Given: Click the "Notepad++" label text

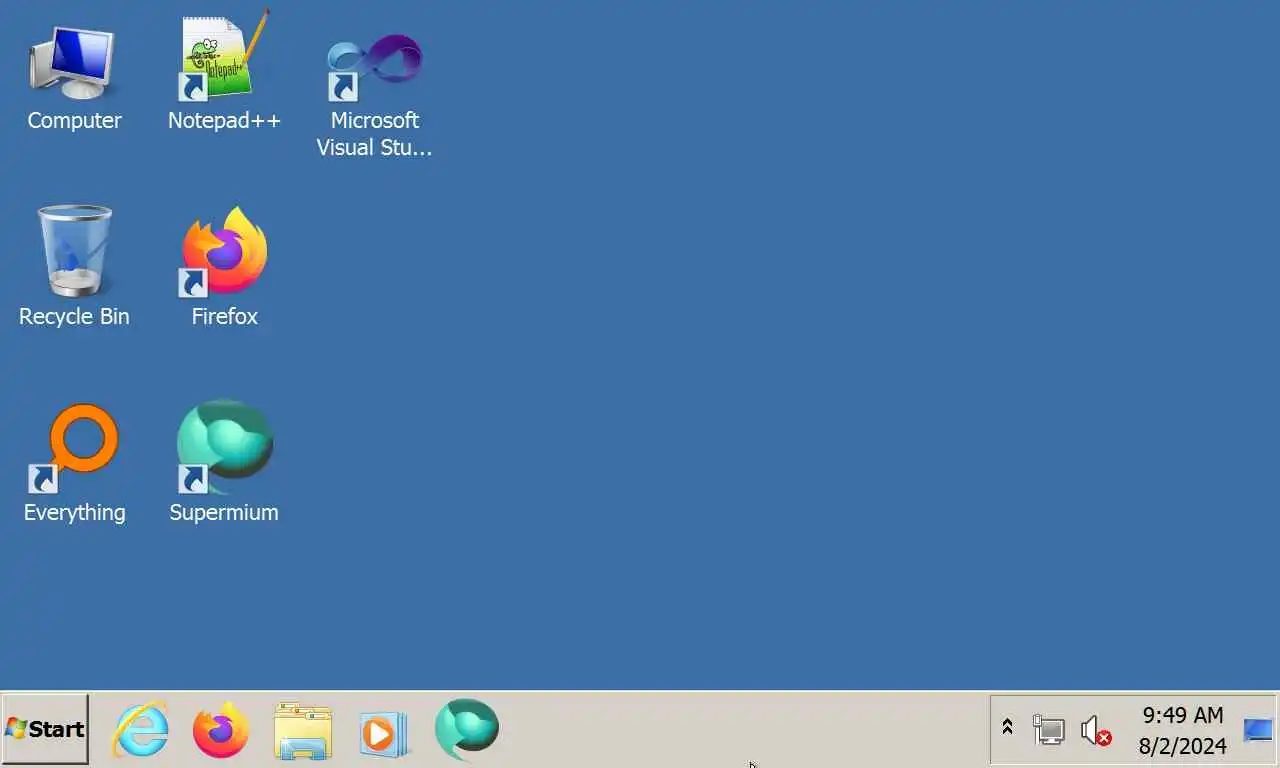Looking at the screenshot, I should coord(224,121).
